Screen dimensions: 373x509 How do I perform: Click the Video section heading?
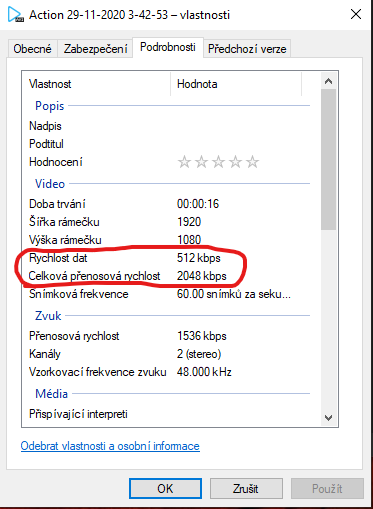click(50, 184)
